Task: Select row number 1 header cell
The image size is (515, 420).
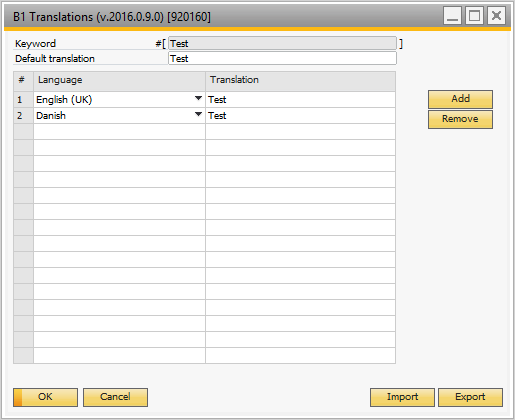Action: (23, 99)
